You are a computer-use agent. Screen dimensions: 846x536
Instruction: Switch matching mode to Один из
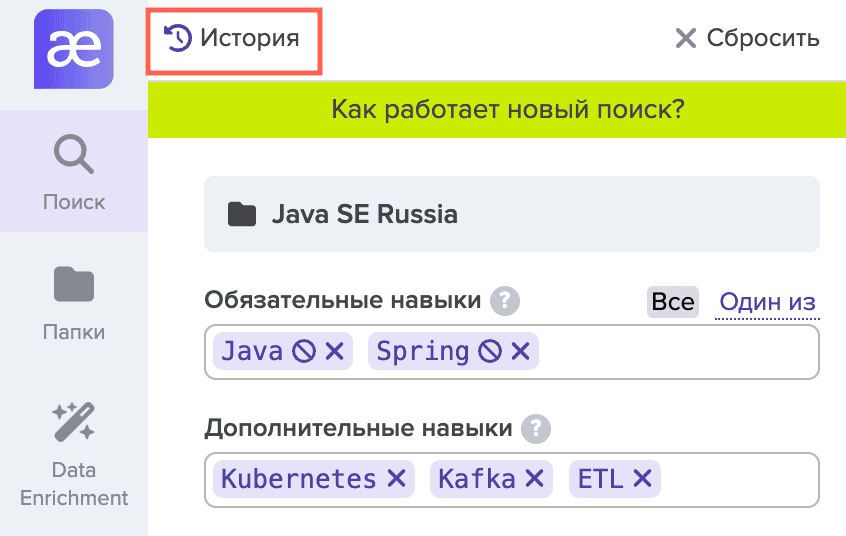(x=767, y=302)
